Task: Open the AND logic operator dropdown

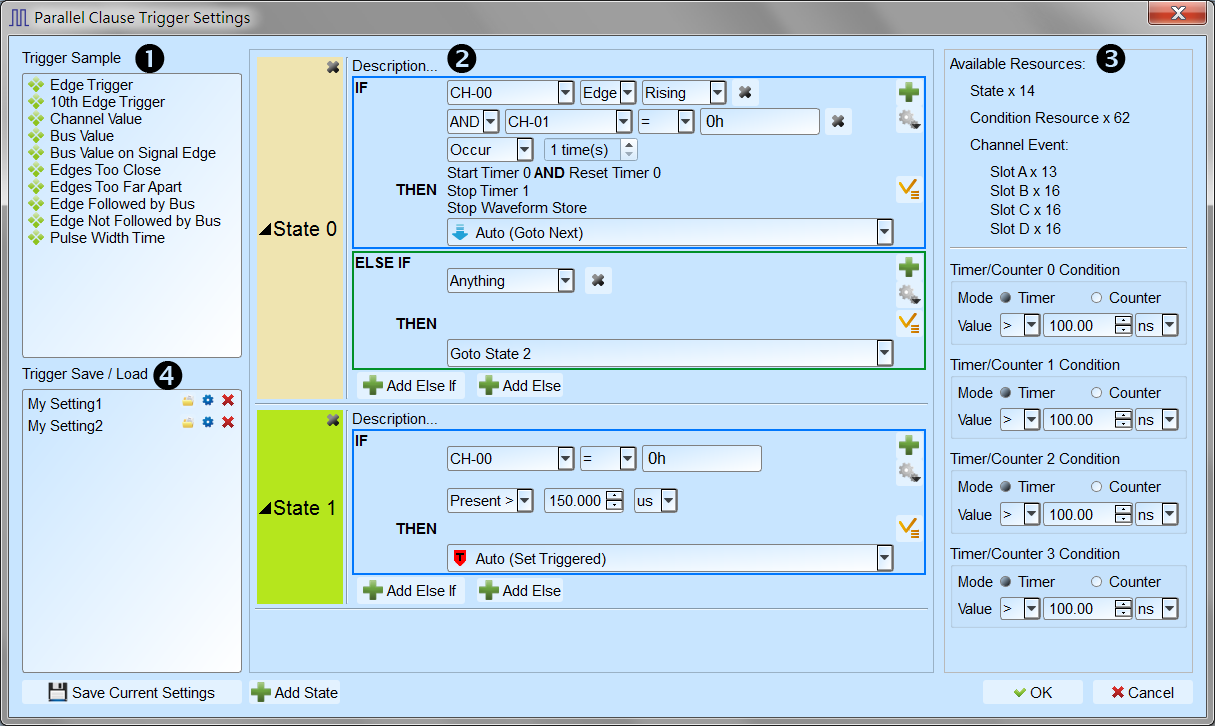Action: click(490, 122)
